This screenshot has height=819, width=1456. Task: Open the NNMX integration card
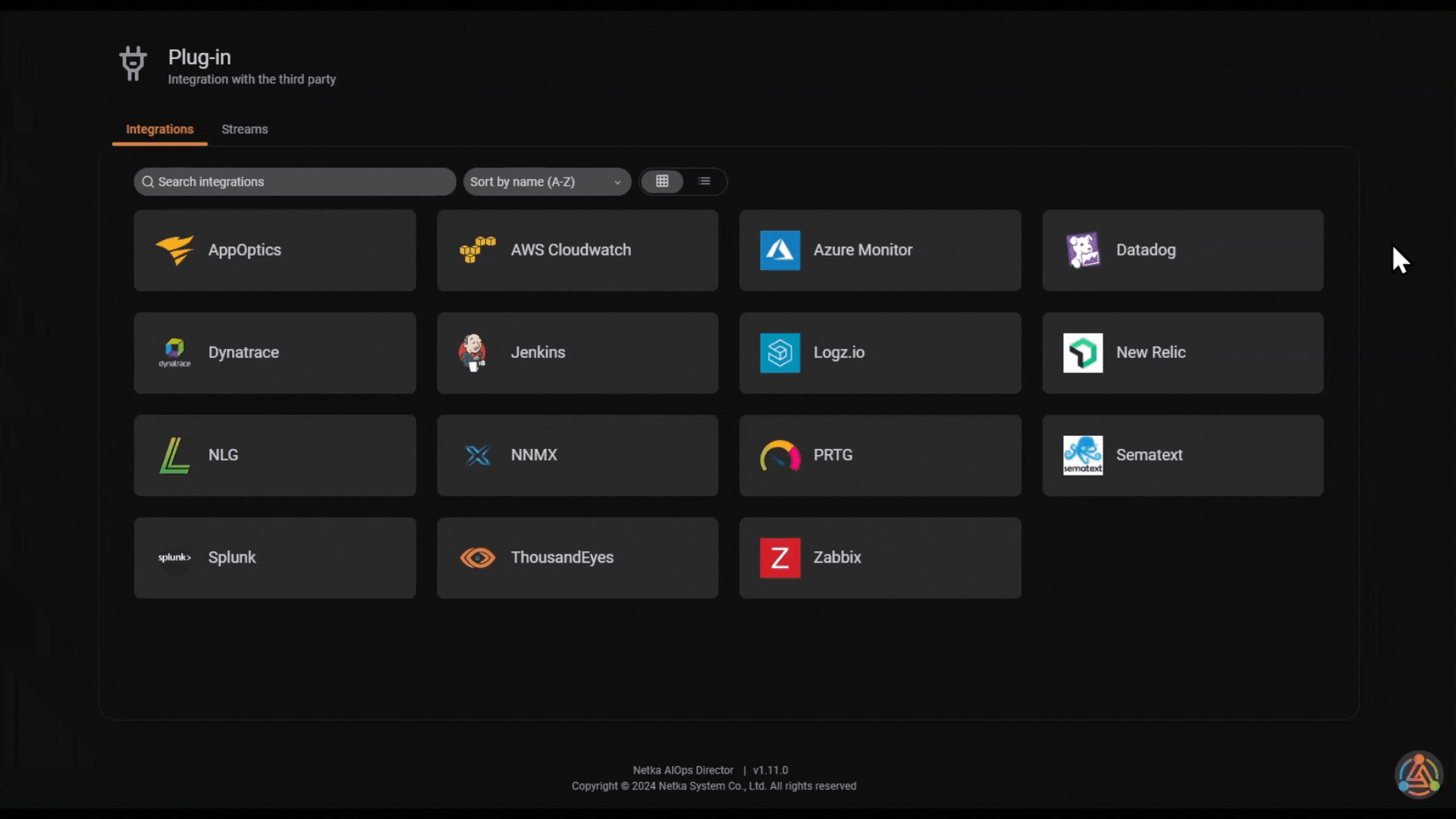[x=577, y=455]
